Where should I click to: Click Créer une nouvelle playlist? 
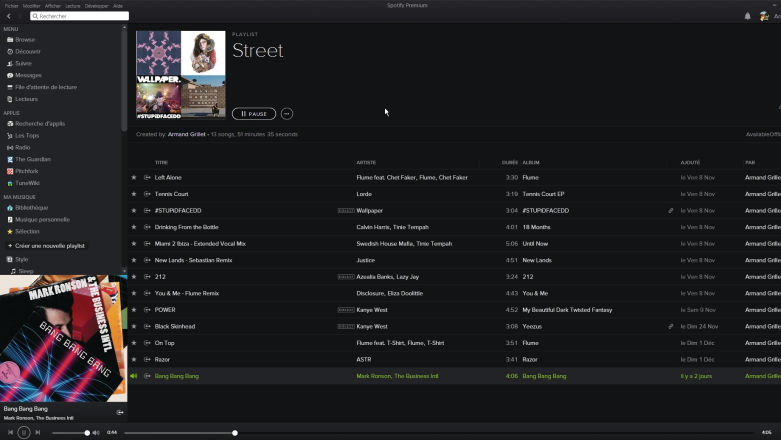46,246
